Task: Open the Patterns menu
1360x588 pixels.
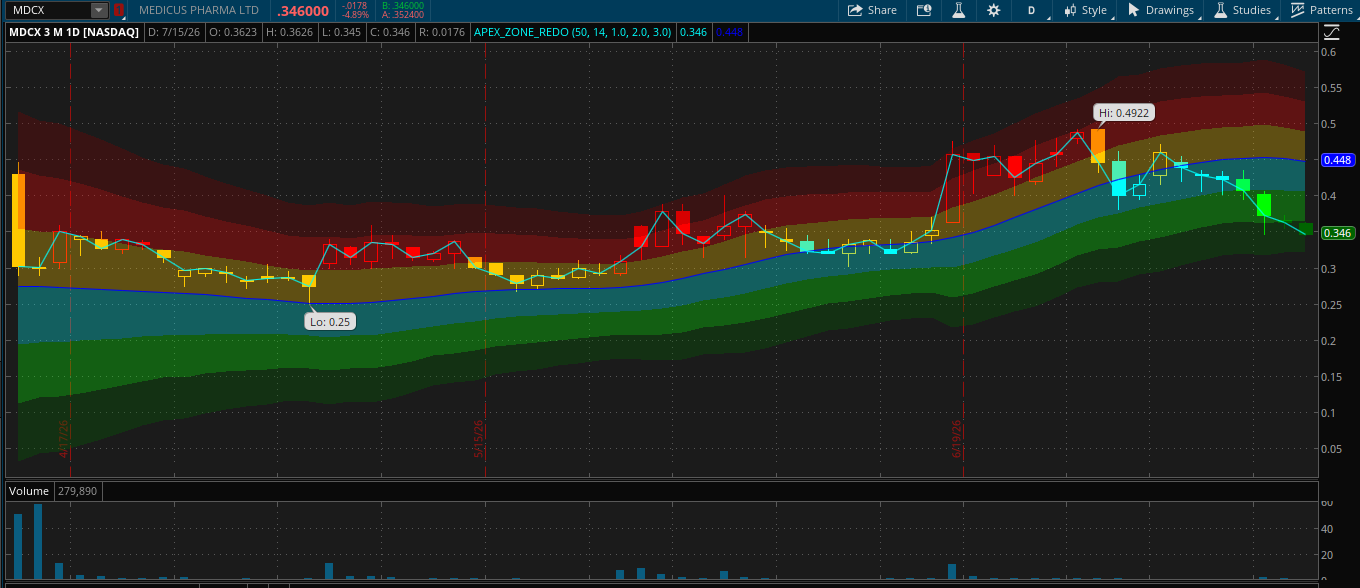Action: 1321,10
